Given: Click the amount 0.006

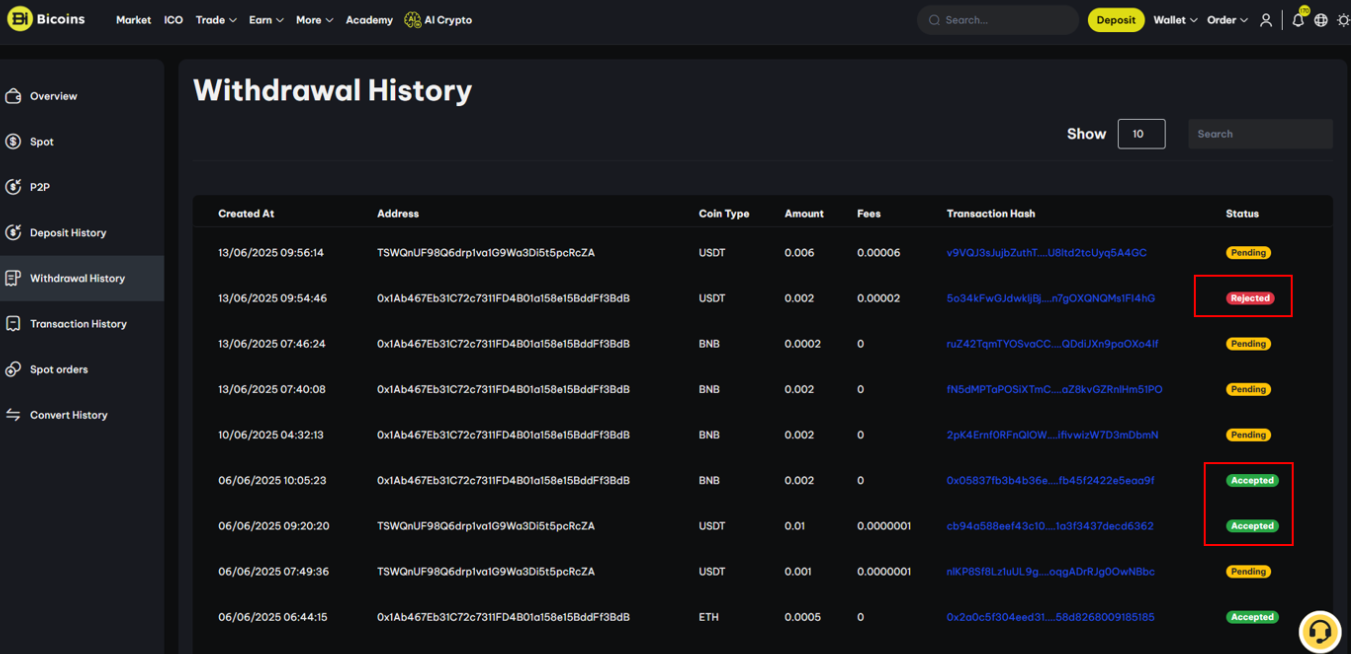Looking at the screenshot, I should pos(799,253).
